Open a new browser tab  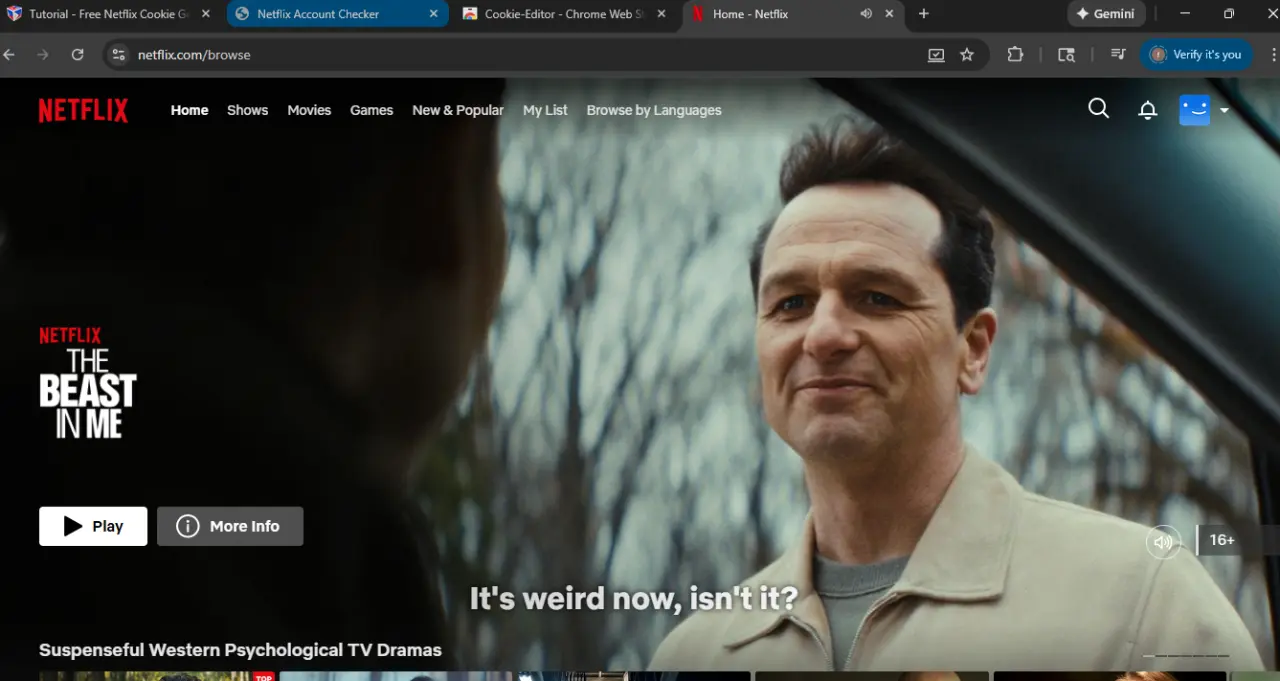tap(923, 14)
